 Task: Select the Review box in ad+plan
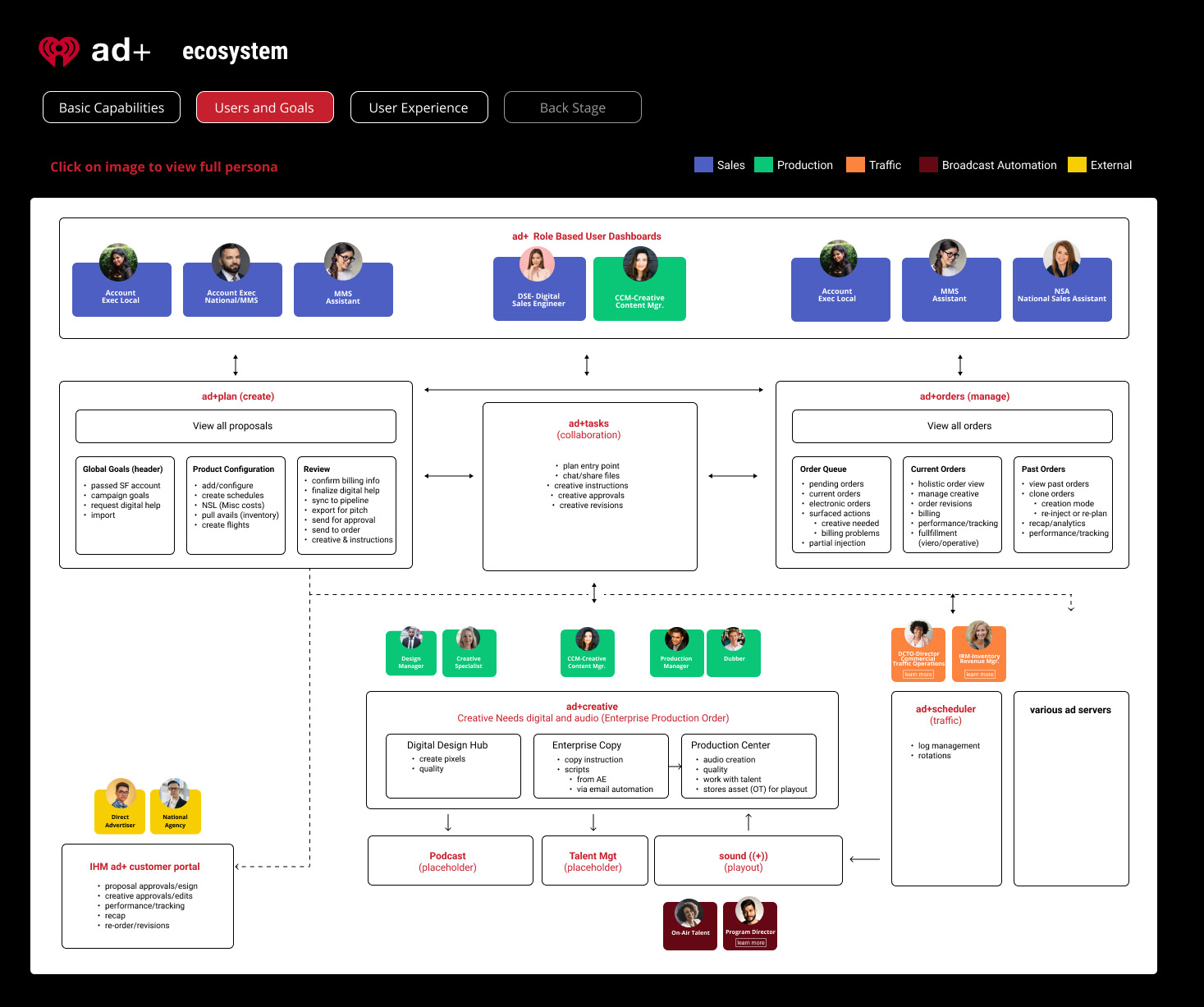pyautogui.click(x=346, y=506)
